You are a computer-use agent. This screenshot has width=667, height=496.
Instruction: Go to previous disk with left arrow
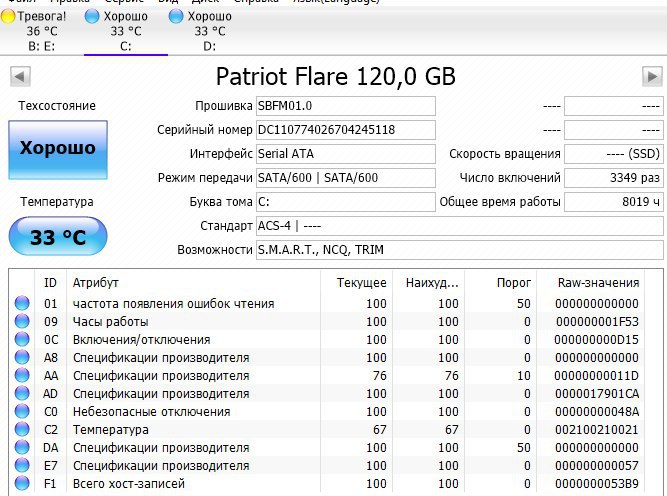coord(20,77)
